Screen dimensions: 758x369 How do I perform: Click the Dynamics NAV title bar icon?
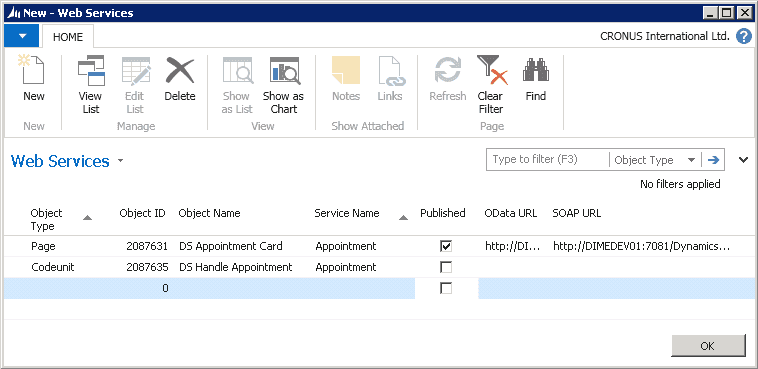[x=14, y=13]
